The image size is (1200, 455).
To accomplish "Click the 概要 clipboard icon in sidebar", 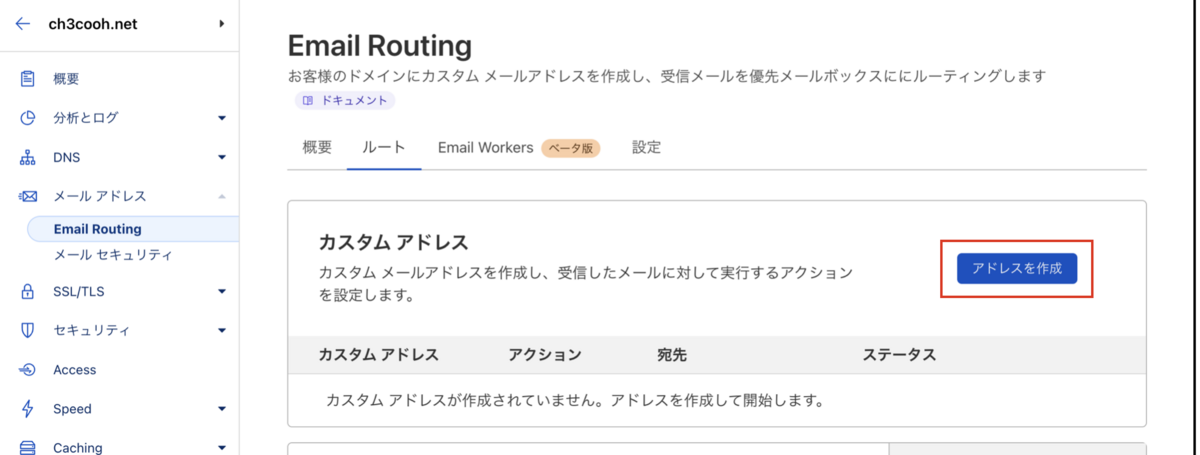I will tap(28, 78).
